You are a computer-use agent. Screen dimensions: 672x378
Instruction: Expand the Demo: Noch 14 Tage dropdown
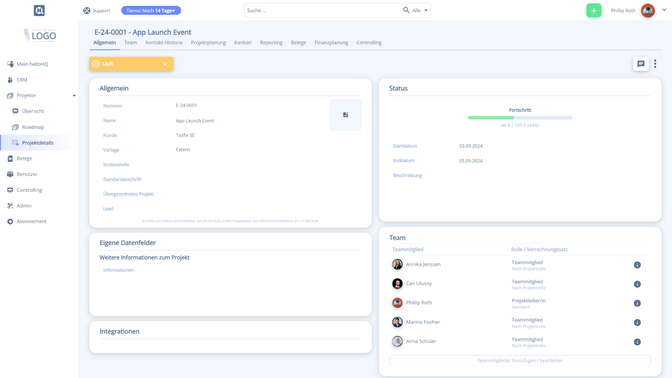coord(151,10)
